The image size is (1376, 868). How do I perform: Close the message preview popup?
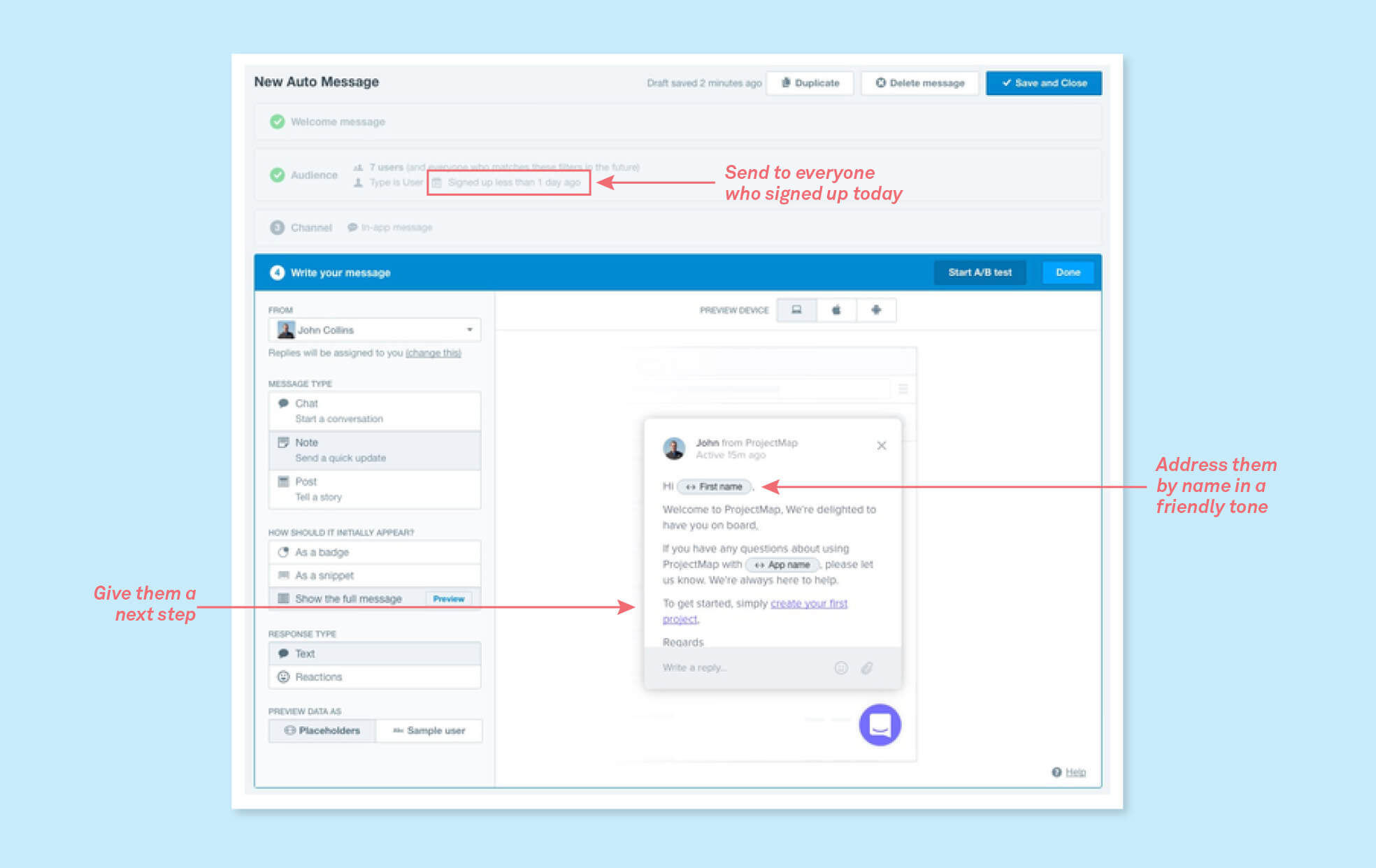point(882,445)
